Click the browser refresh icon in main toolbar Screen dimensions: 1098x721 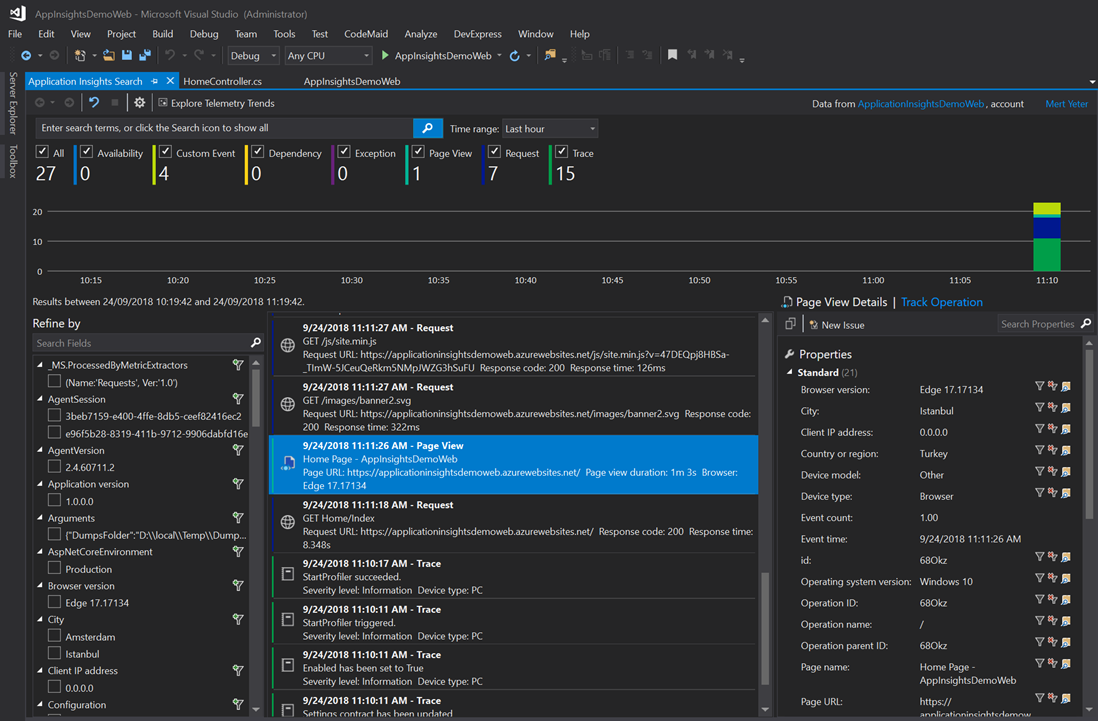(x=515, y=55)
